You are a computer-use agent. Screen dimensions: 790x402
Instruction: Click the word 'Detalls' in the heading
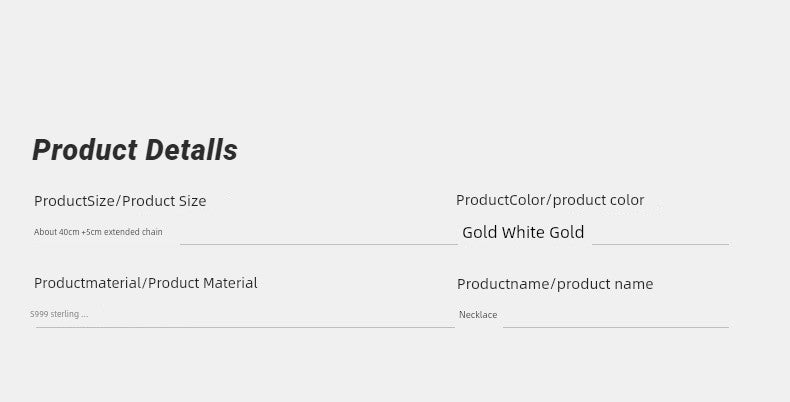pos(192,150)
